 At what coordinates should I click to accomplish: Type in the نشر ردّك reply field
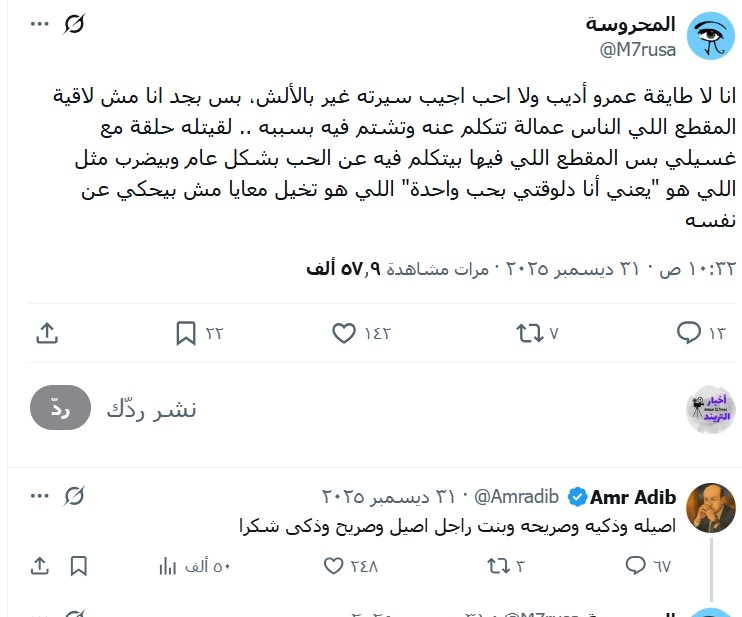(x=400, y=408)
